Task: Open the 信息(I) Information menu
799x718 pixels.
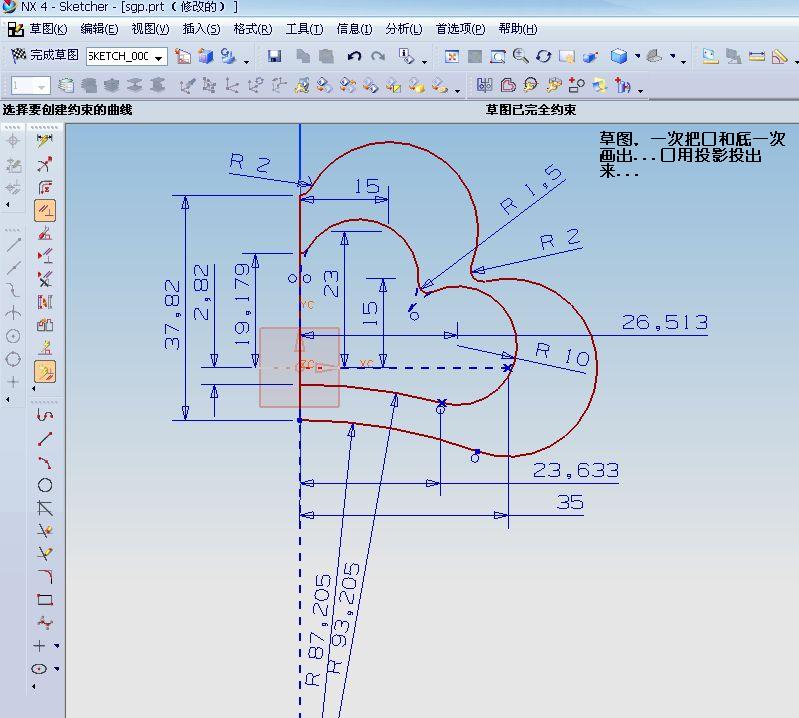Action: [x=354, y=29]
